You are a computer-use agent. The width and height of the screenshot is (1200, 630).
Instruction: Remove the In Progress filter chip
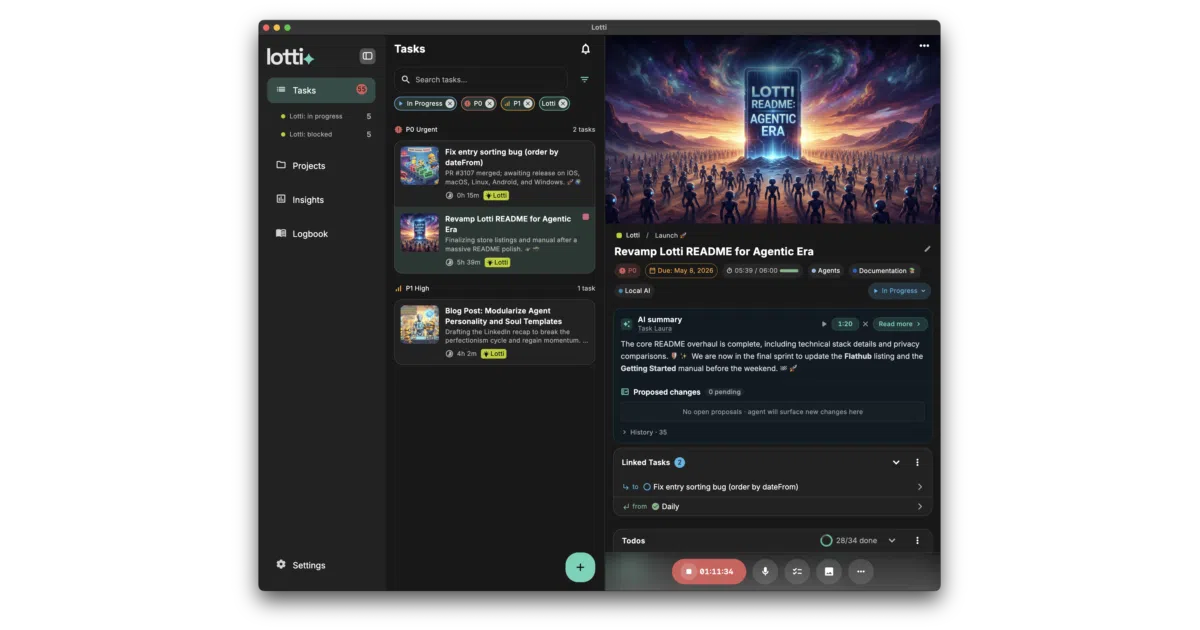[450, 103]
